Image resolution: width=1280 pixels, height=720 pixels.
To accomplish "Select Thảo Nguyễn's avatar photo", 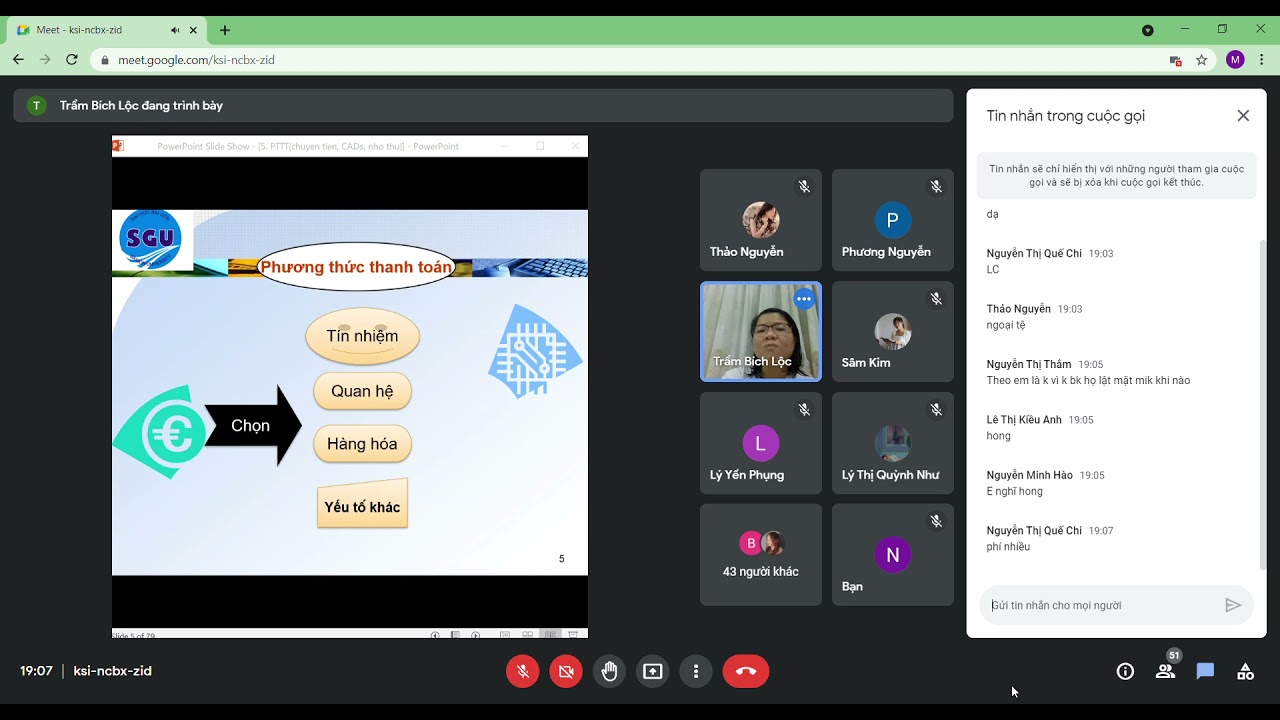I will pyautogui.click(x=761, y=220).
